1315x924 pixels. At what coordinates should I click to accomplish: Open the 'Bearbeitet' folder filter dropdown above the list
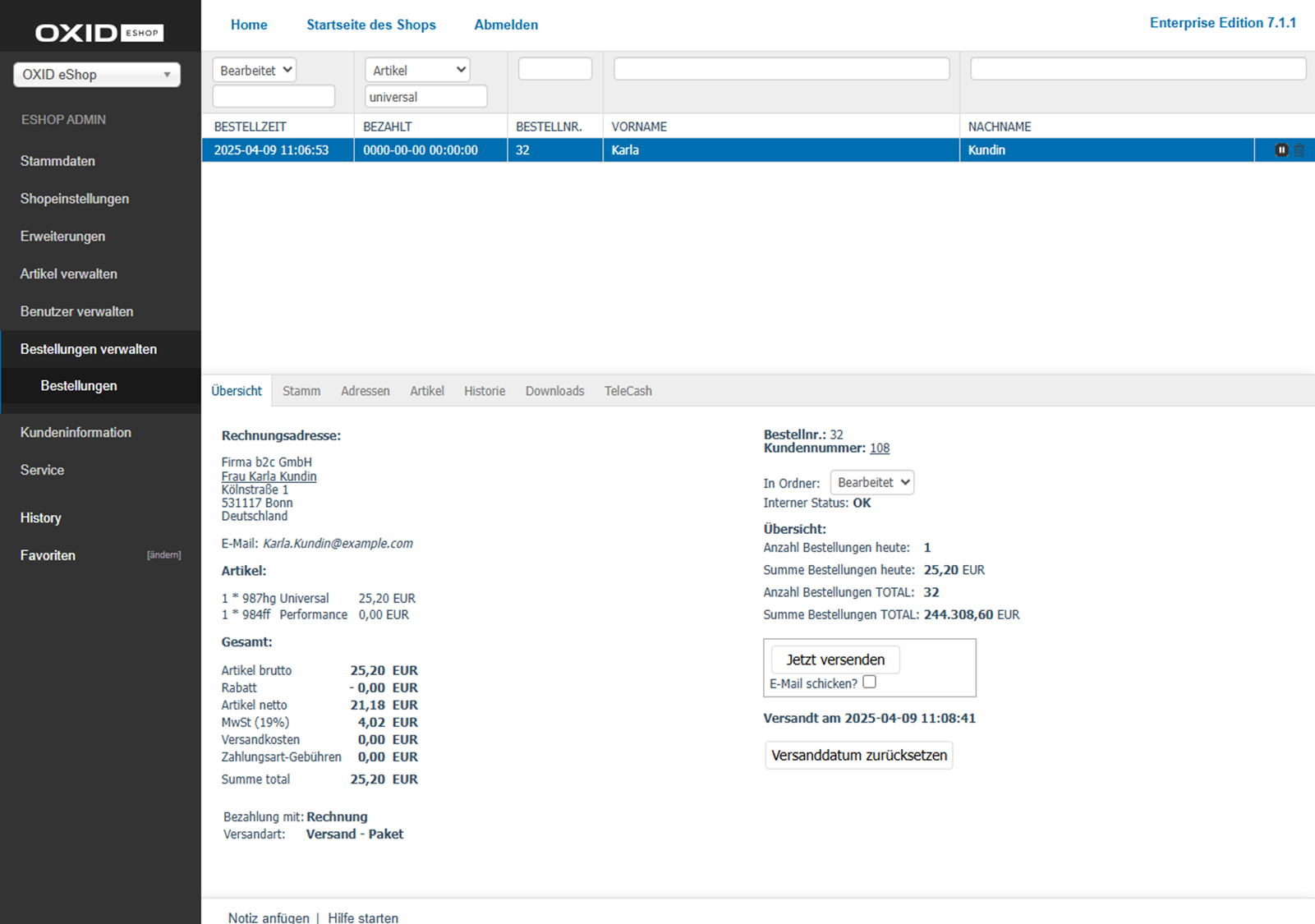tap(255, 71)
